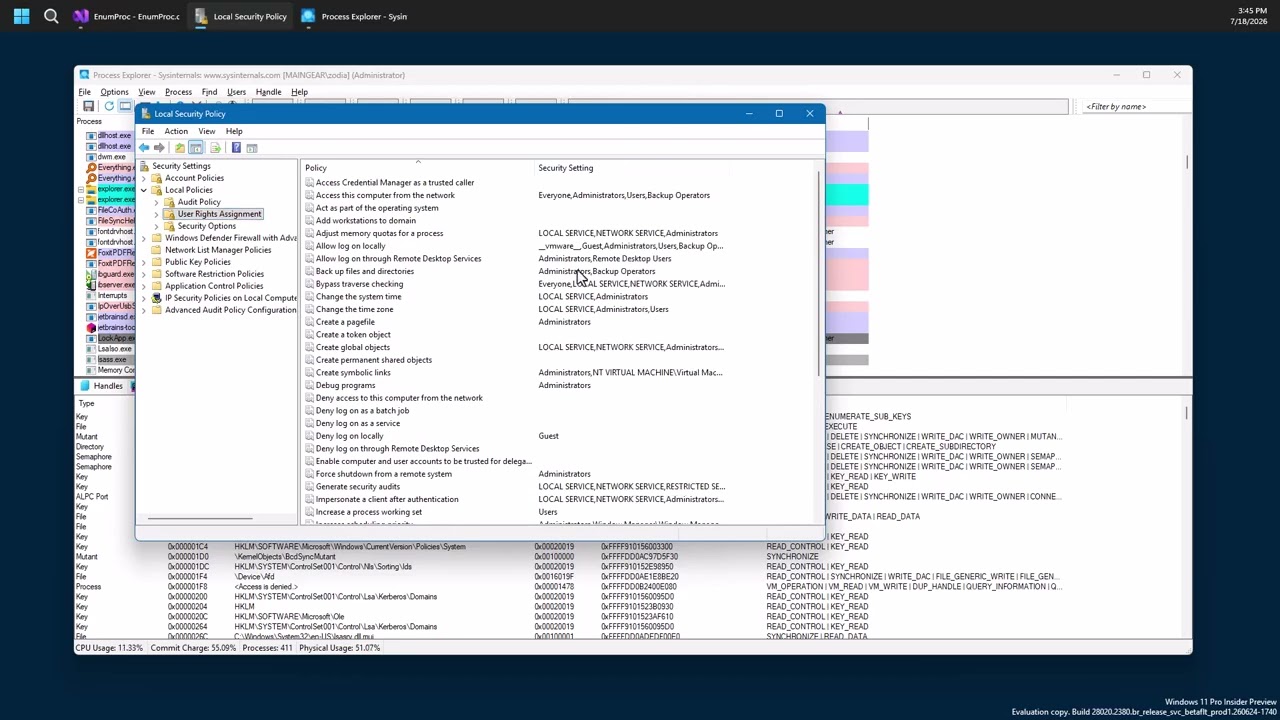
Task: Expand the Account Policies node
Action: [143, 178]
